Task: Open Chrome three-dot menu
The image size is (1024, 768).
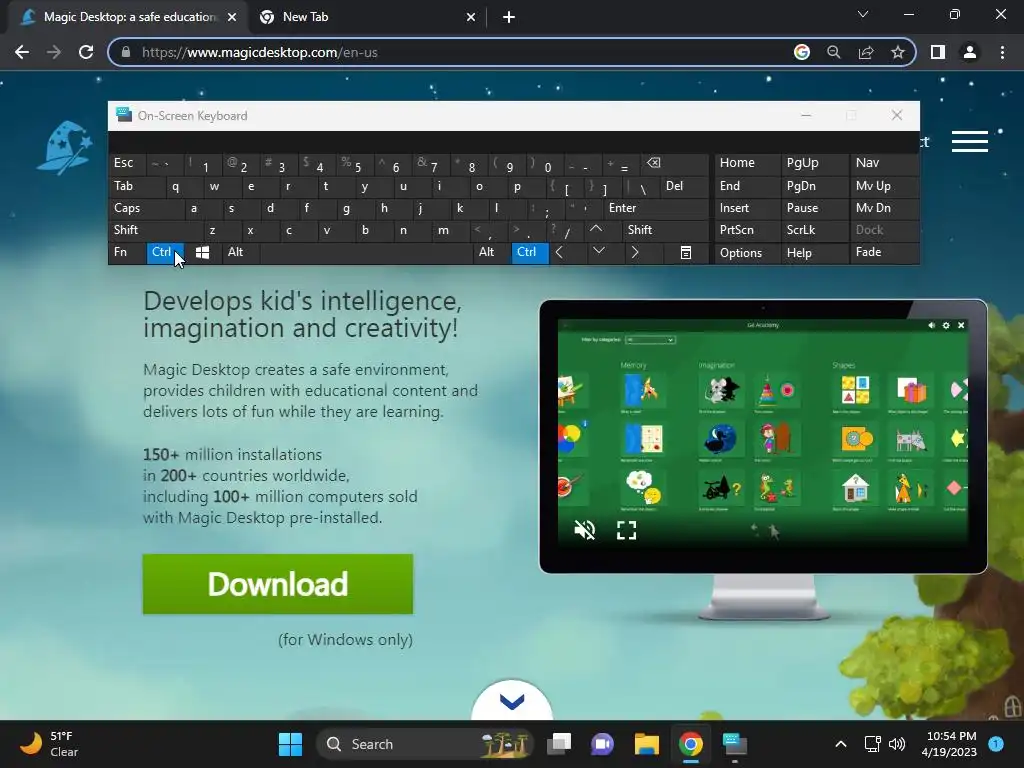Action: click(1002, 52)
